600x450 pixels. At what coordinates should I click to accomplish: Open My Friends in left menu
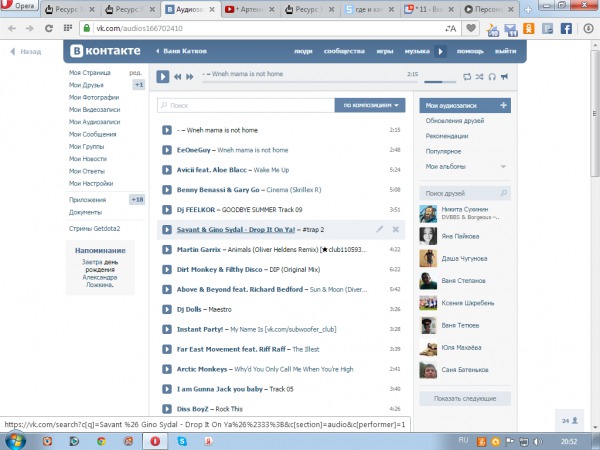86,85
